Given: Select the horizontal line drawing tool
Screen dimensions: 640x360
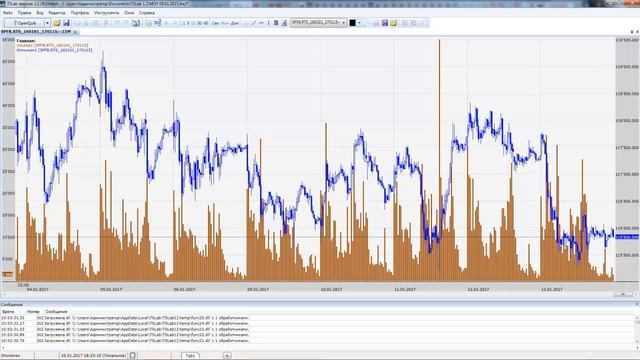Looking at the screenshot, I should [x=261, y=23].
